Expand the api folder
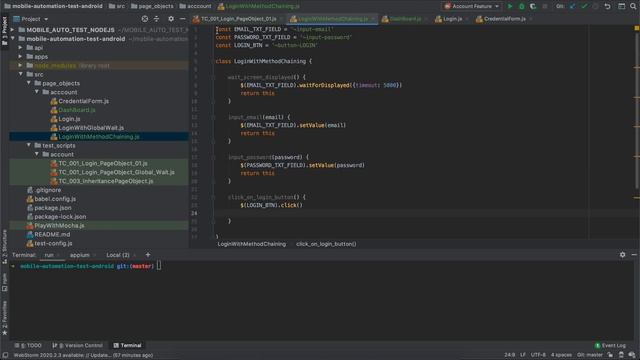Screen dimensions: 640x360 [20, 48]
